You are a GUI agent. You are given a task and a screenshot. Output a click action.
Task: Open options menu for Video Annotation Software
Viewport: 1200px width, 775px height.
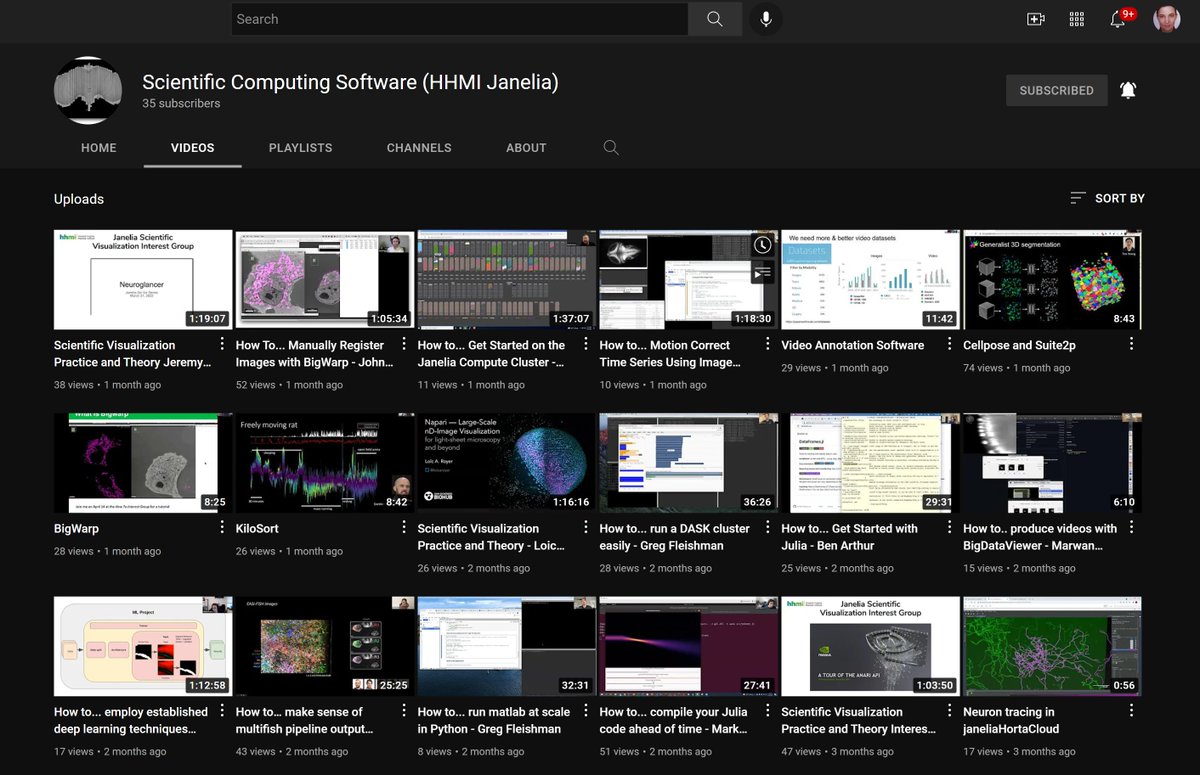click(x=950, y=344)
